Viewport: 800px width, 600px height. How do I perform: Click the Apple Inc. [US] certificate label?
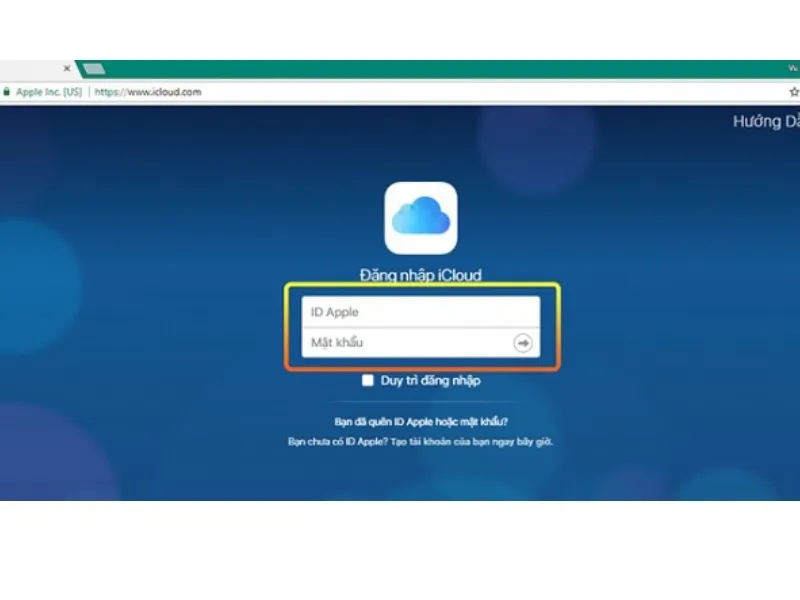49,92
